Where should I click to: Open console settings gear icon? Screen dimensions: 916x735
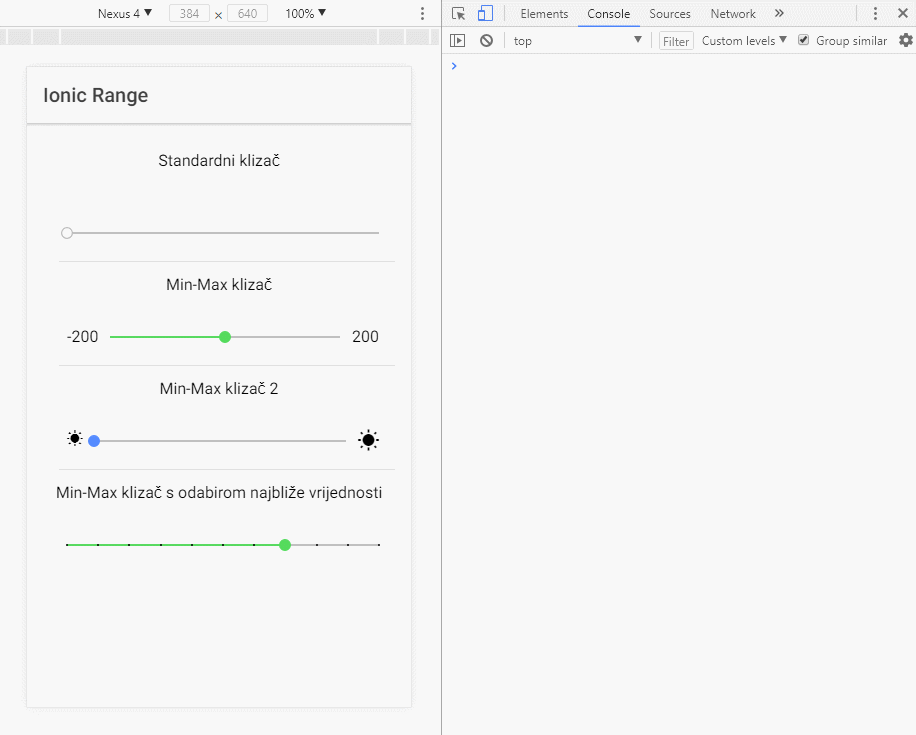906,41
